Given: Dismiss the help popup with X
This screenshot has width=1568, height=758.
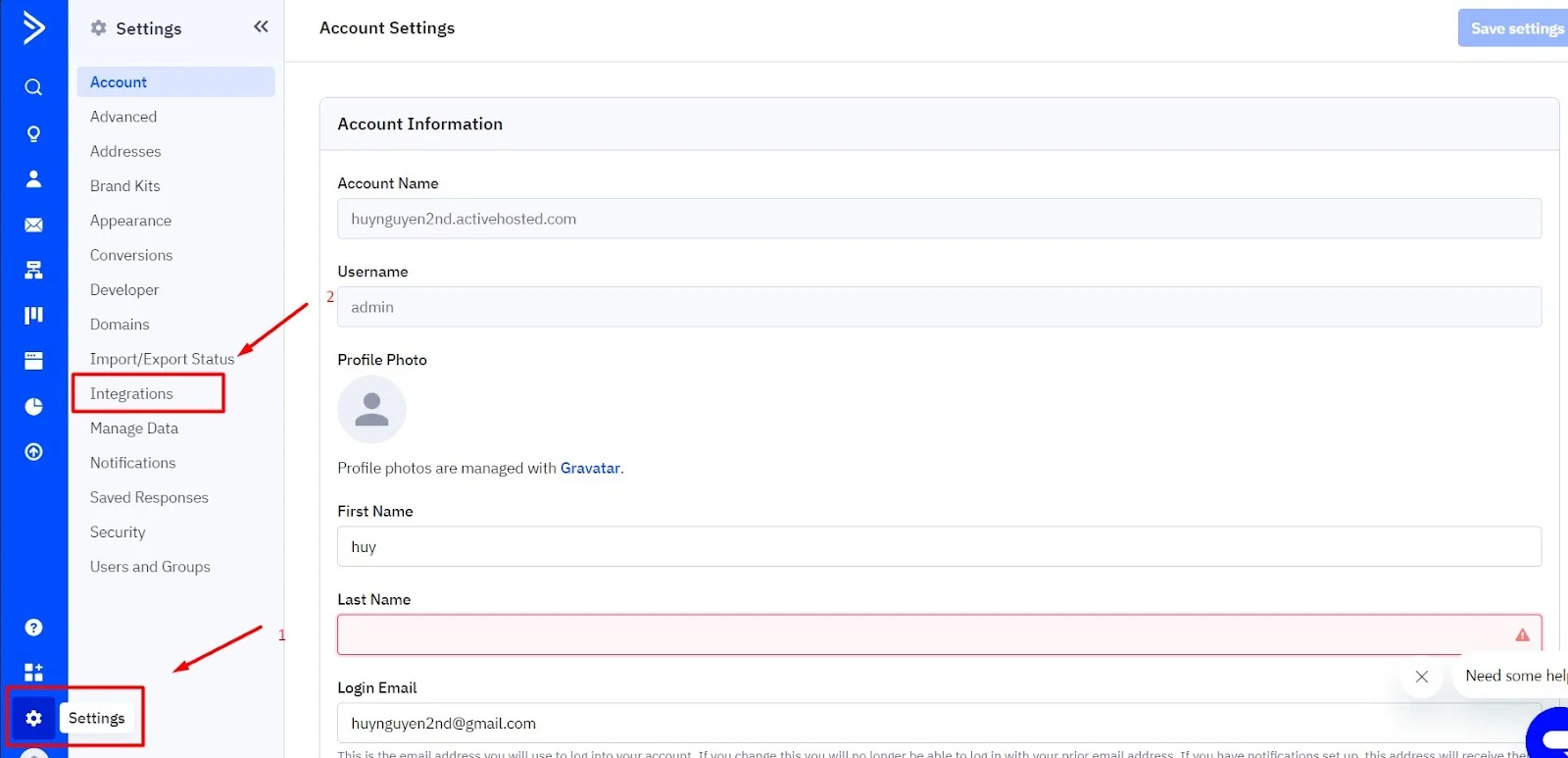Looking at the screenshot, I should coord(1422,677).
